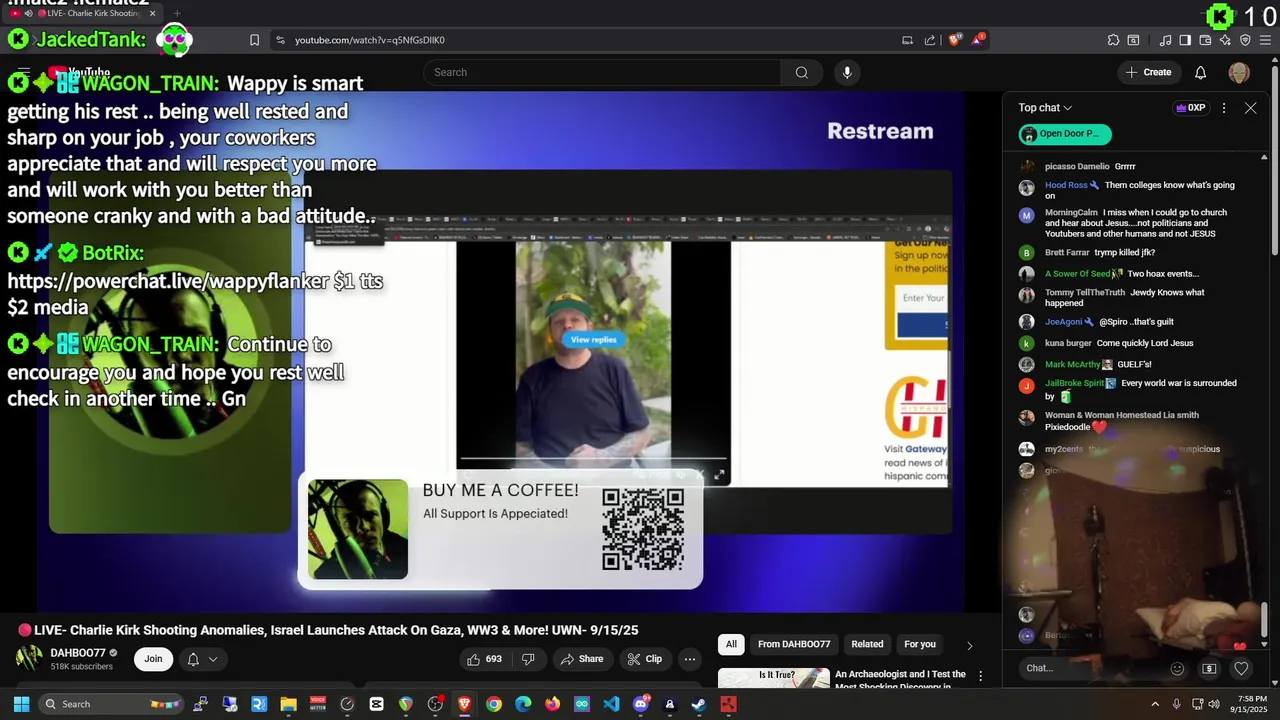The height and width of the screenshot is (720, 1280).
Task: Open the browser hamburger main menu
Action: coord(1266,40)
